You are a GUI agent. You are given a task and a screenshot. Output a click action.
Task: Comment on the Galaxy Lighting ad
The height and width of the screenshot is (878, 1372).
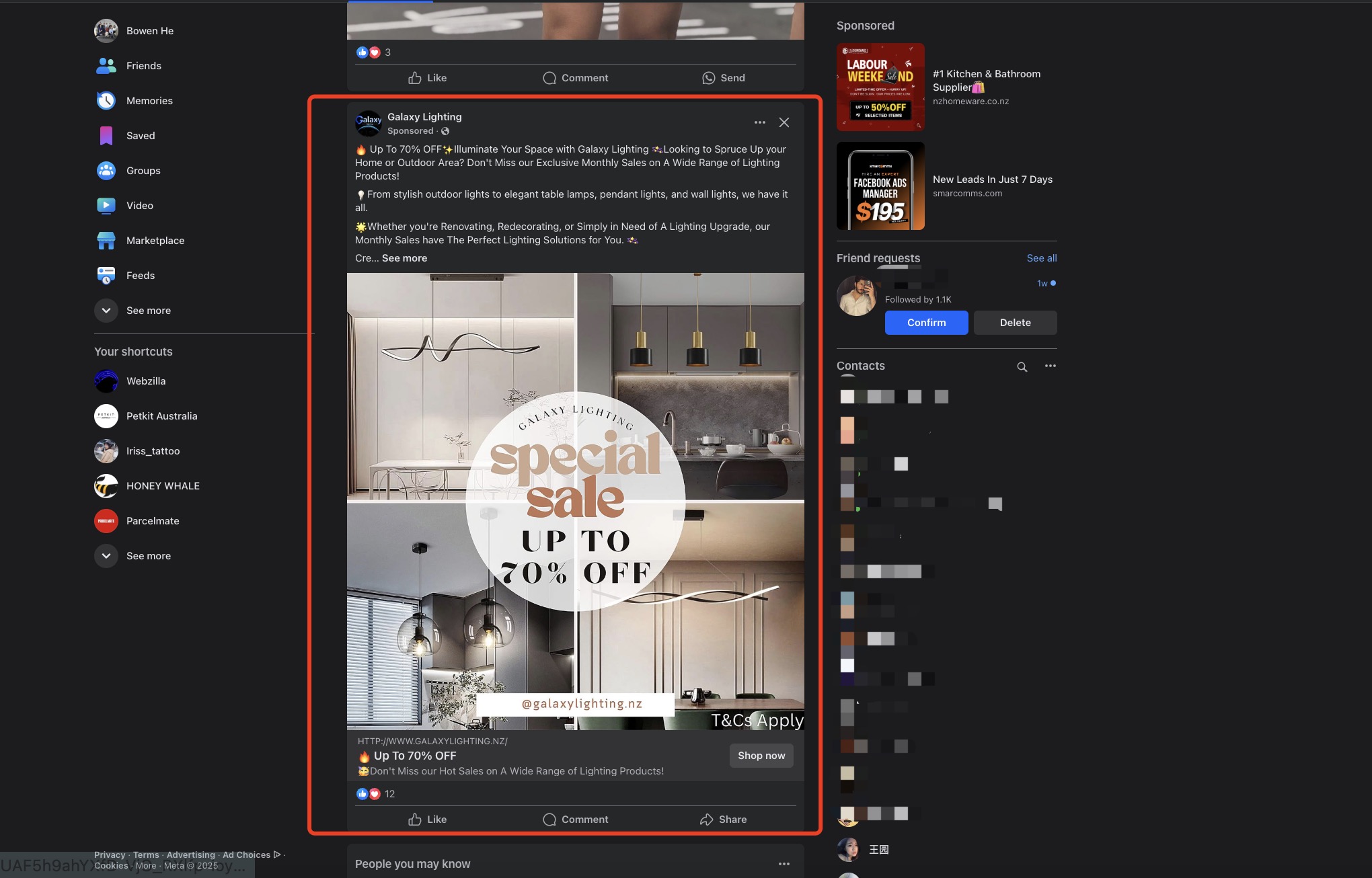[576, 820]
